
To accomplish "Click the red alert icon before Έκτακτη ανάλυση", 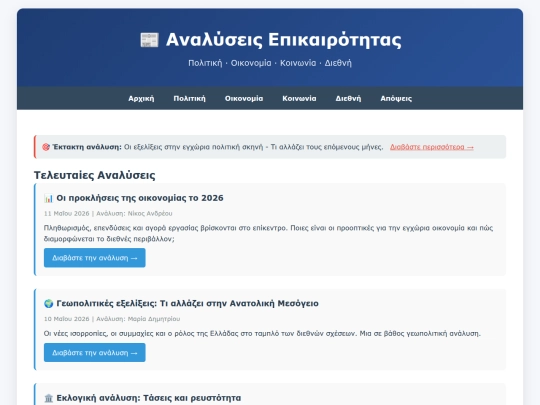I will click(46, 147).
